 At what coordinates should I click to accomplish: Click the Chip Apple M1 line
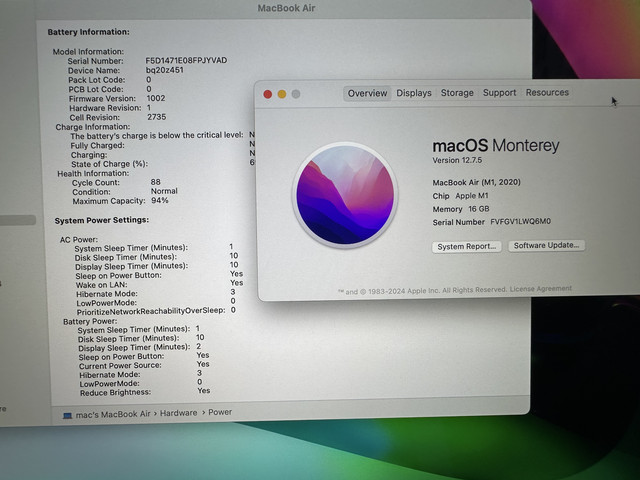tap(460, 196)
